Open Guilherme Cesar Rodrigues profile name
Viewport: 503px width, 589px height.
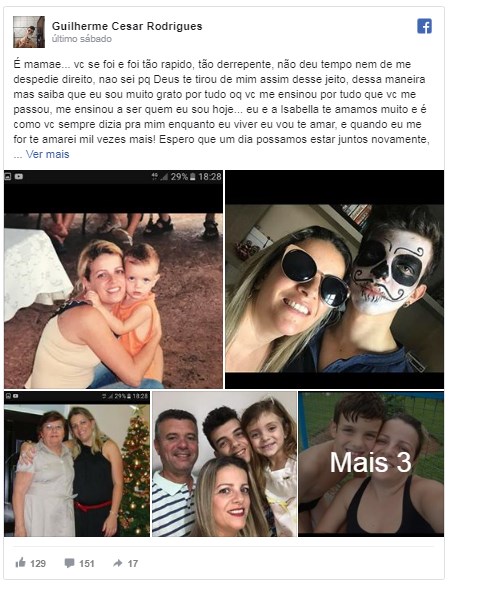127,26
